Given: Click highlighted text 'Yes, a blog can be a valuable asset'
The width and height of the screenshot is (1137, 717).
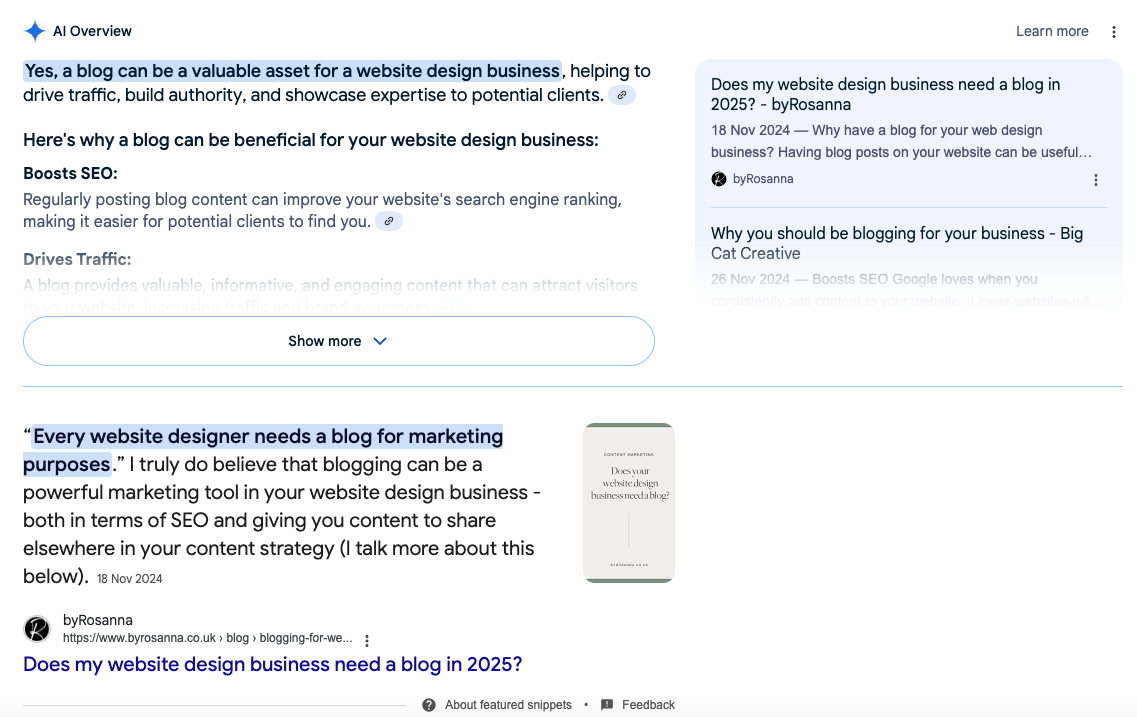Looking at the screenshot, I should tap(292, 71).
